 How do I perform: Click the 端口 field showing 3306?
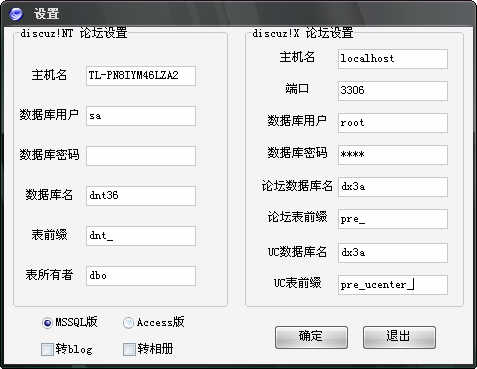point(393,91)
